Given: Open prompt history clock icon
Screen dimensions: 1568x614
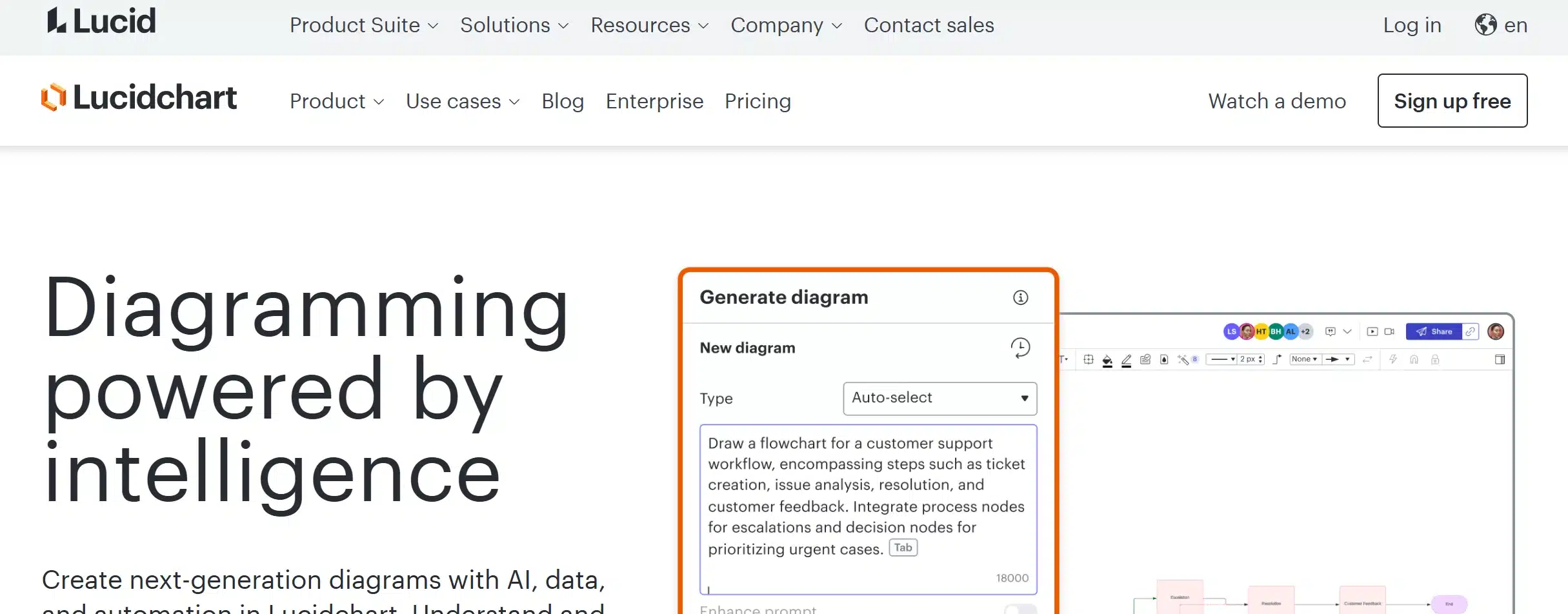Looking at the screenshot, I should (1020, 348).
